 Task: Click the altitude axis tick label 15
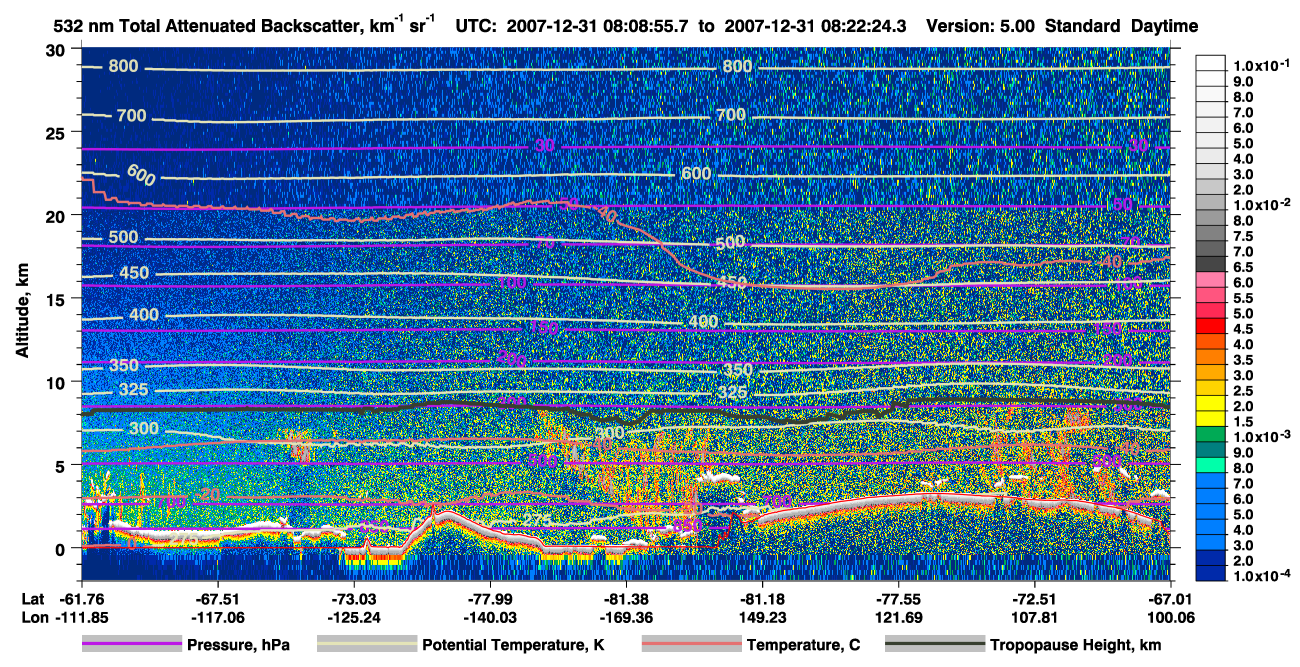(x=56, y=298)
